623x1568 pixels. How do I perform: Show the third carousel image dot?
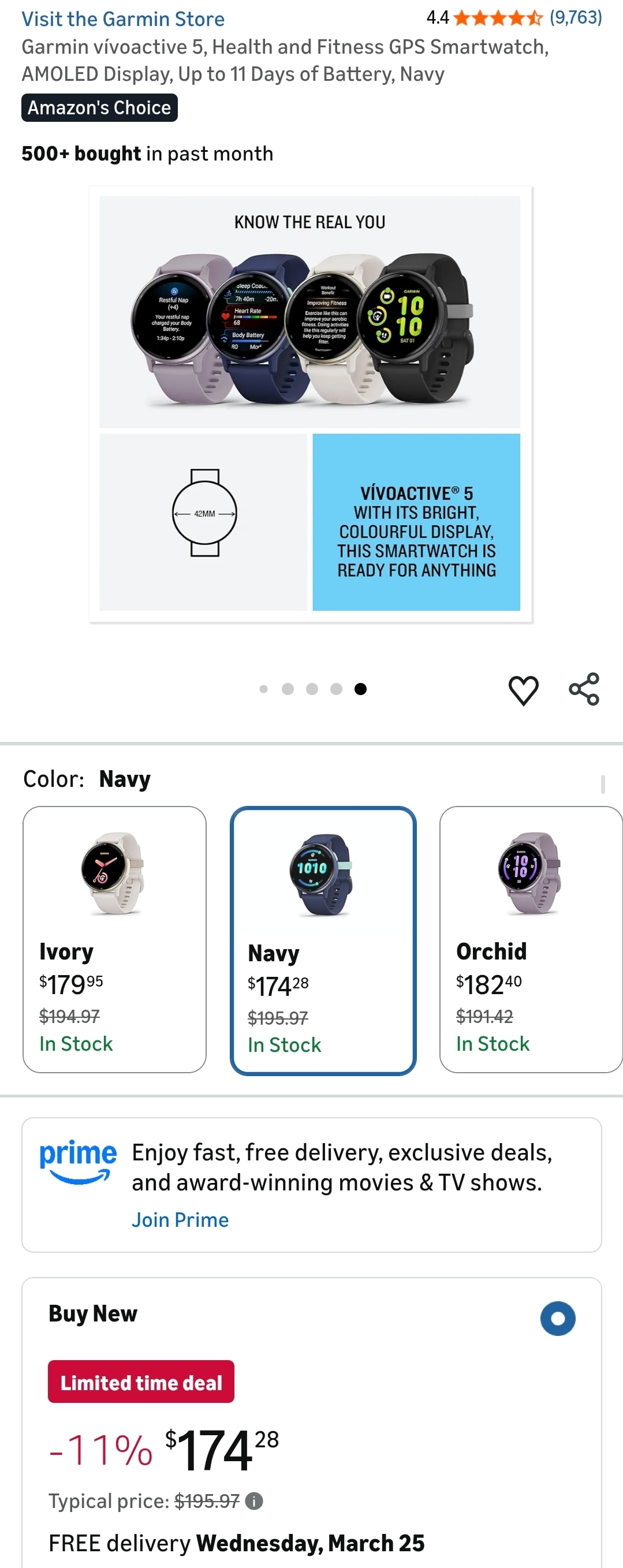pyautogui.click(x=312, y=689)
